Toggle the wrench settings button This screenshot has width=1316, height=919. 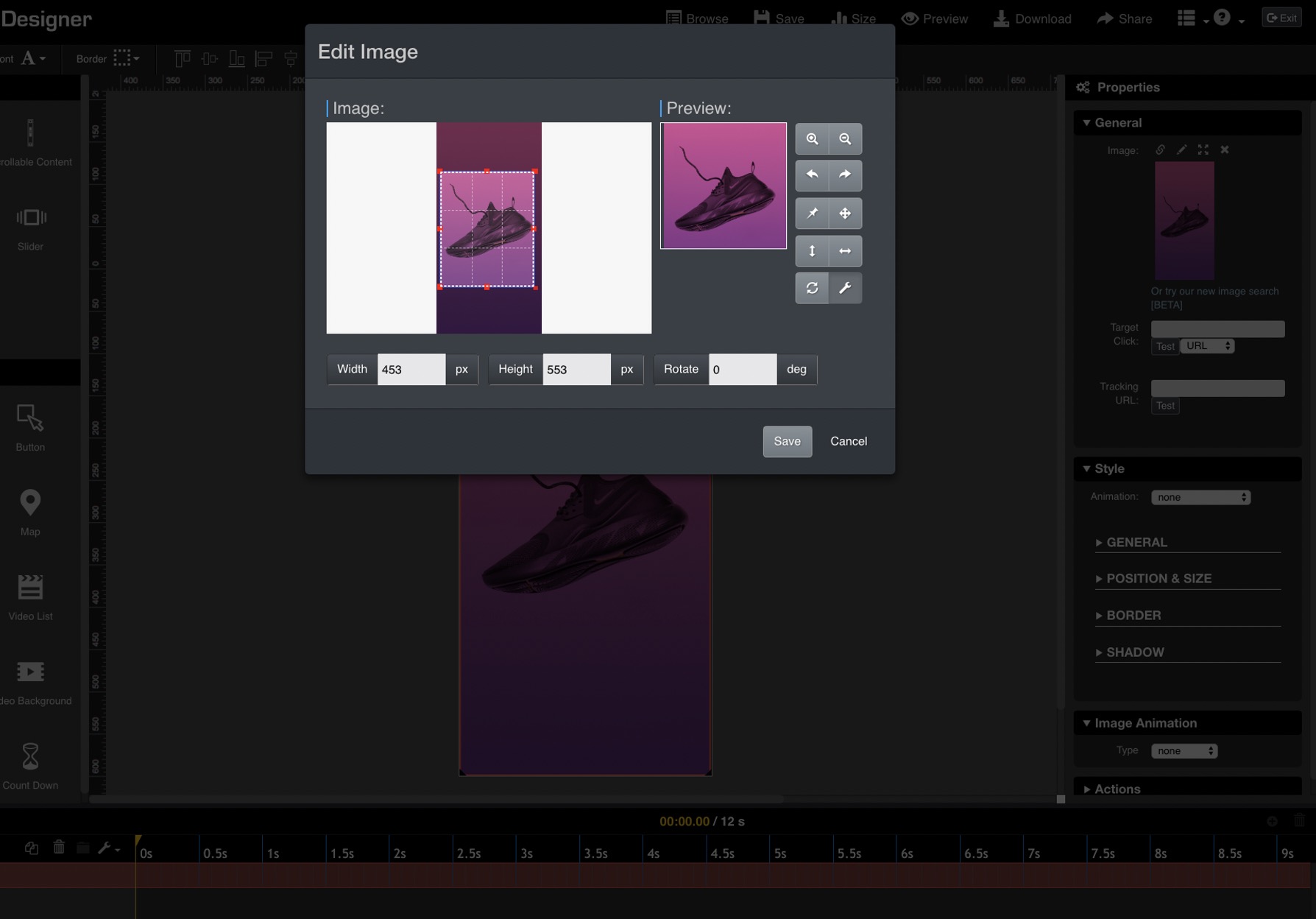(845, 289)
